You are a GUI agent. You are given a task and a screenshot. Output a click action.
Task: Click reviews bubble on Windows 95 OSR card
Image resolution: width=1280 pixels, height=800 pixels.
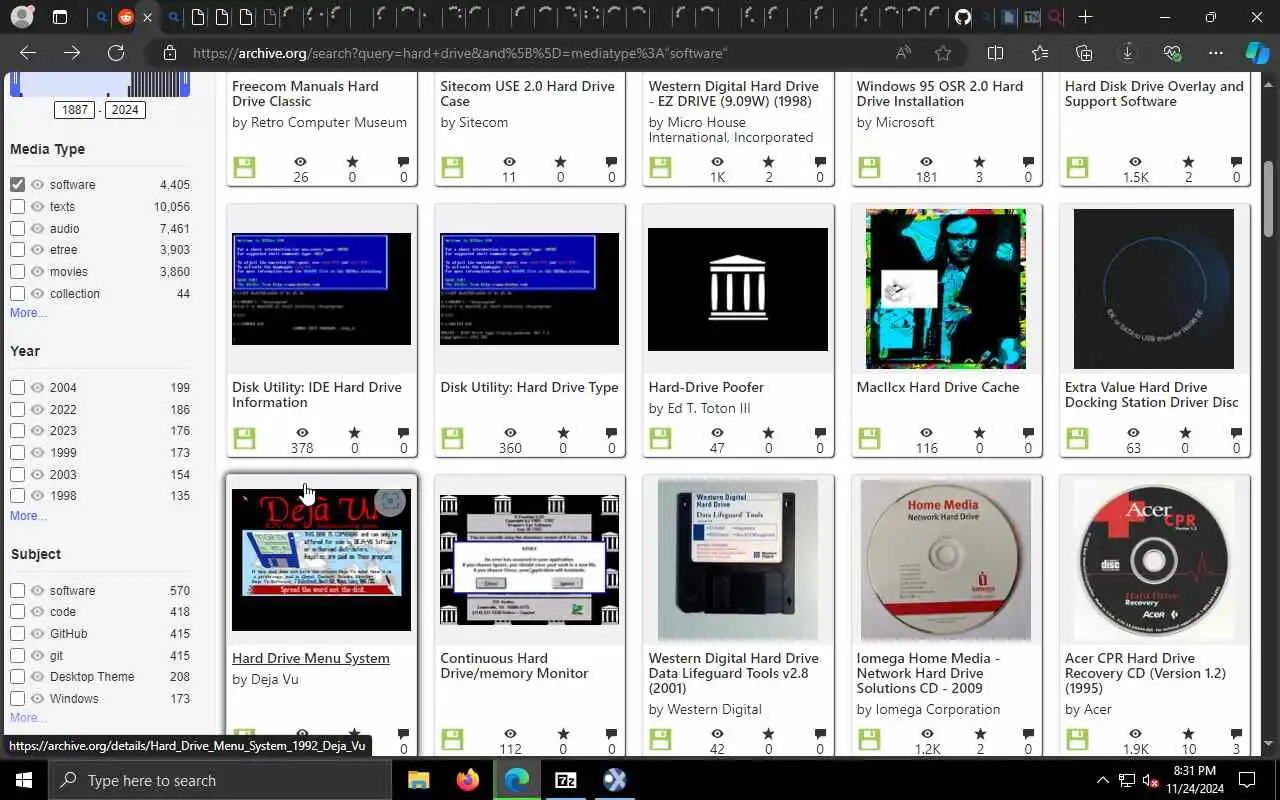click(x=1028, y=162)
